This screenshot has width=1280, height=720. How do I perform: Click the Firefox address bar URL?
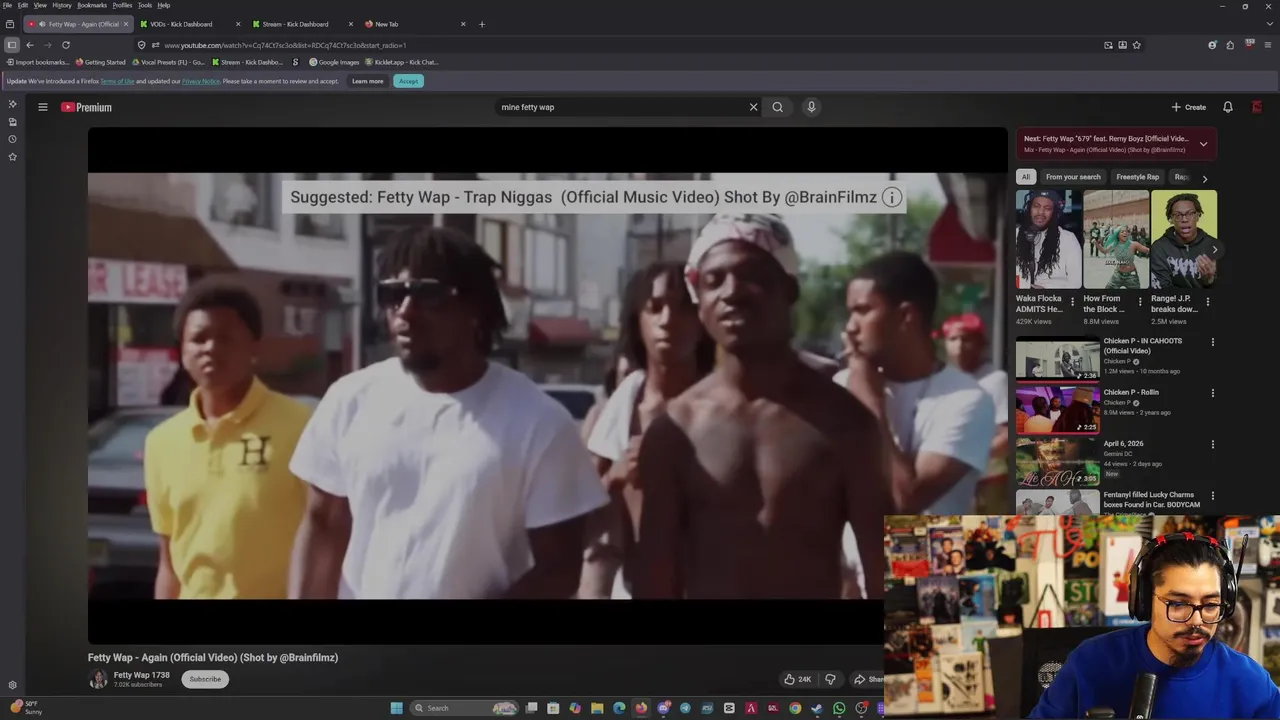click(x=285, y=45)
